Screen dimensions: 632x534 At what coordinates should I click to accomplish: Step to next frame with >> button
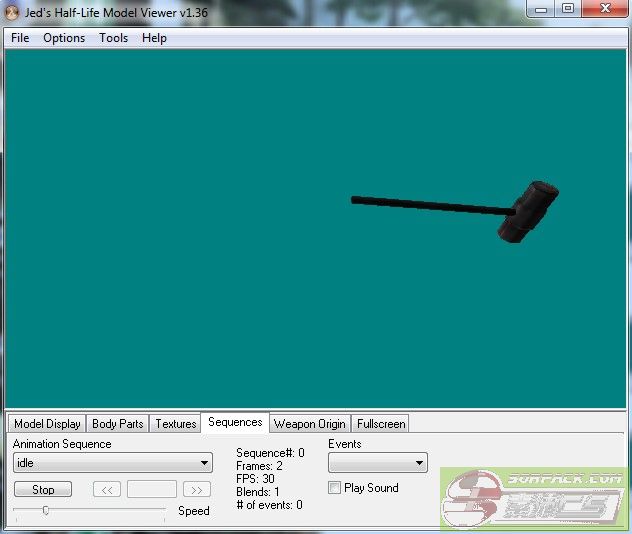coord(197,490)
